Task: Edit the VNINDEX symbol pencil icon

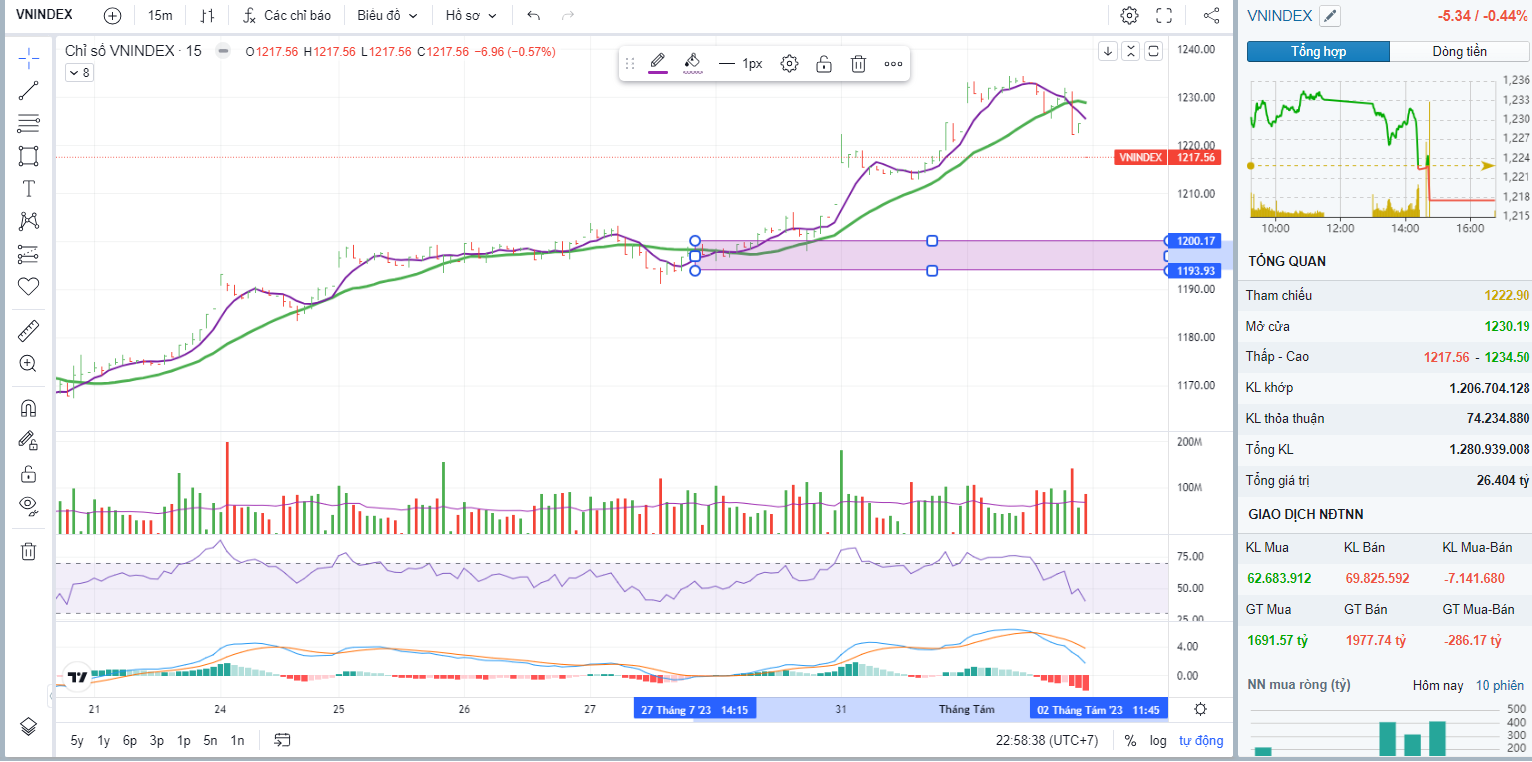Action: pyautogui.click(x=1329, y=16)
